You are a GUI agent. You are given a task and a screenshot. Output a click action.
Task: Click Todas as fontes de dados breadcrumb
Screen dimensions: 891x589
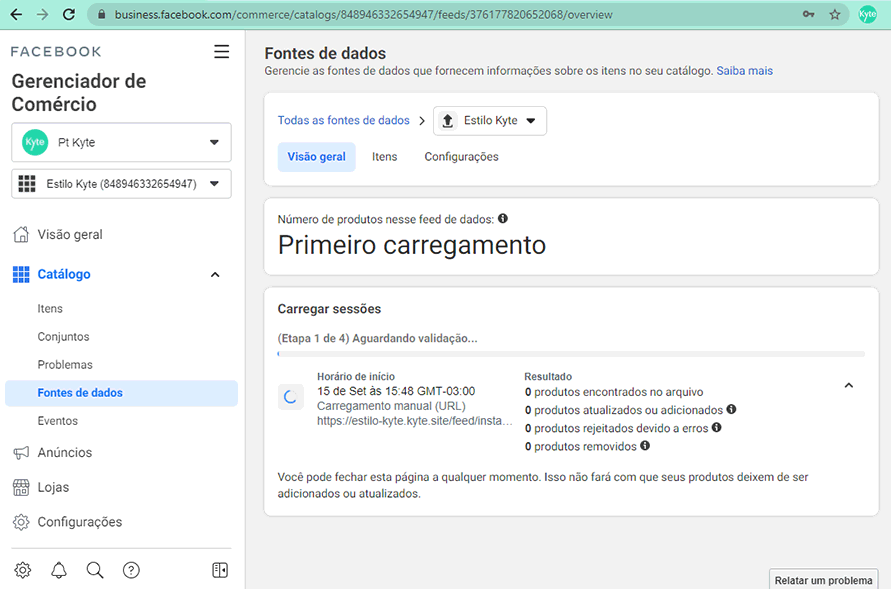pyautogui.click(x=343, y=120)
